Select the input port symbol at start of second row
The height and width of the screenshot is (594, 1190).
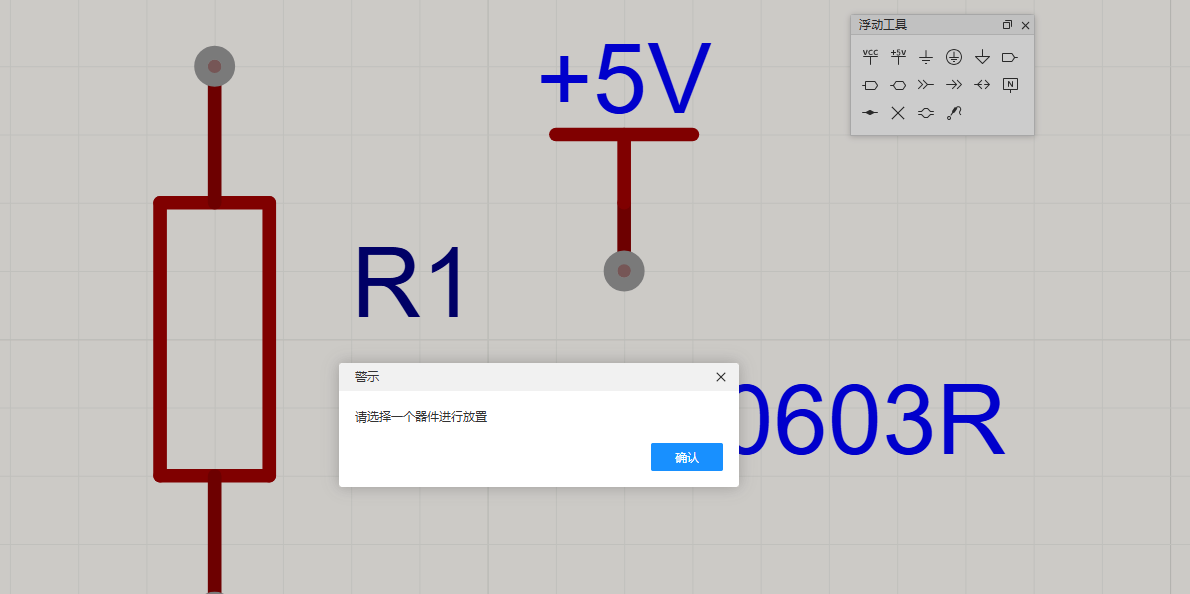click(870, 85)
